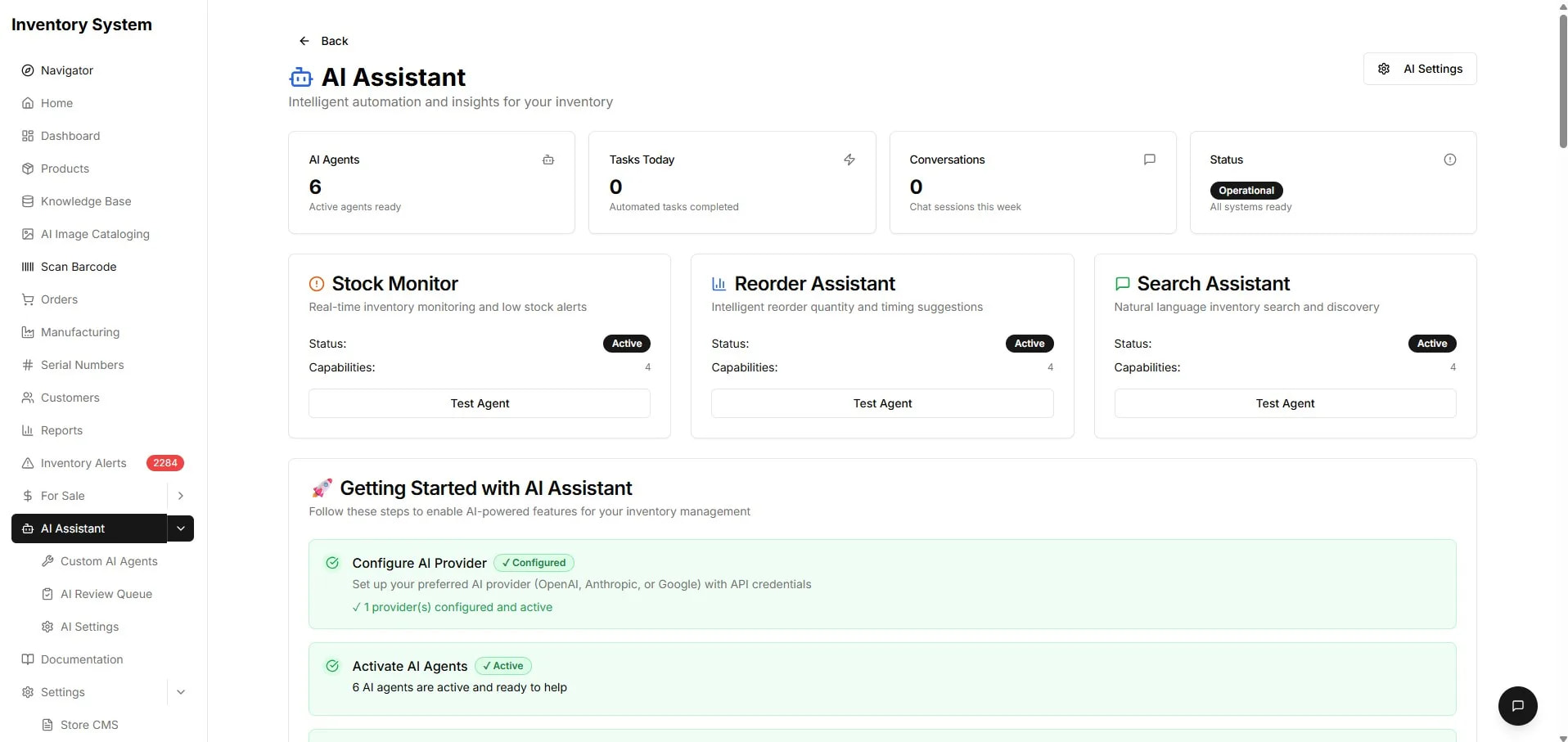The image size is (1568, 742).
Task: Click 'Automated tasks completed' text
Action: (674, 207)
